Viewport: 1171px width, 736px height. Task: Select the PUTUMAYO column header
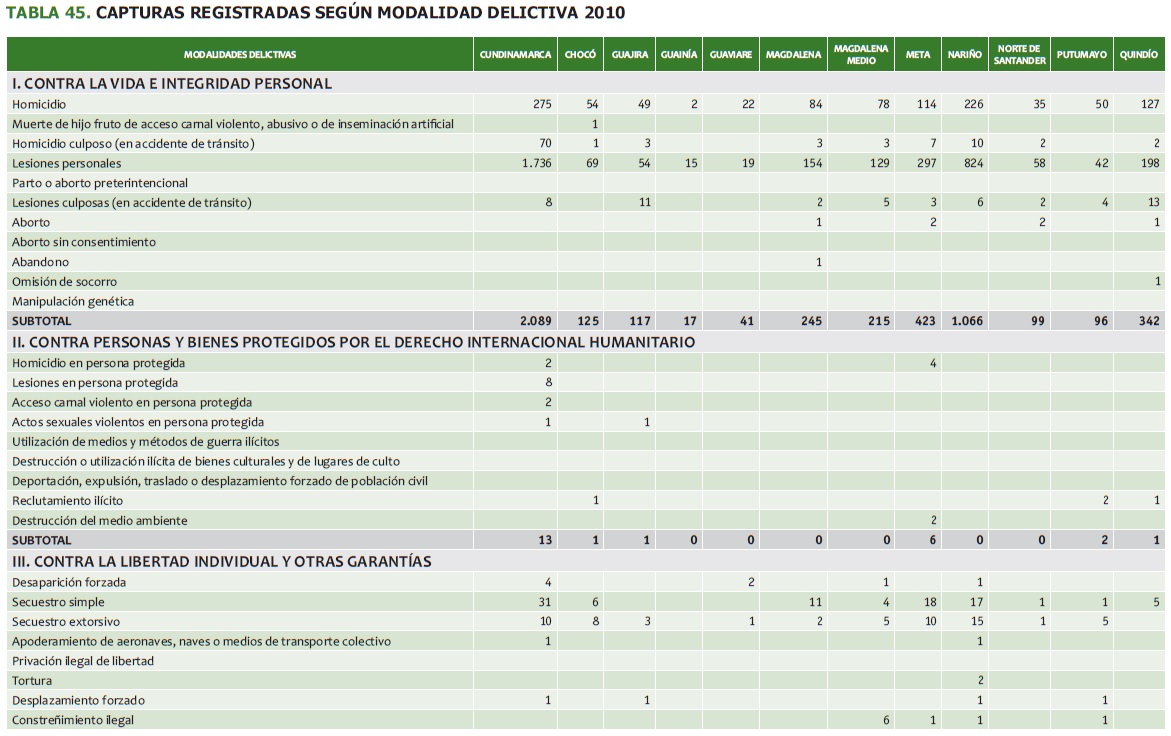pyautogui.click(x=1081, y=55)
